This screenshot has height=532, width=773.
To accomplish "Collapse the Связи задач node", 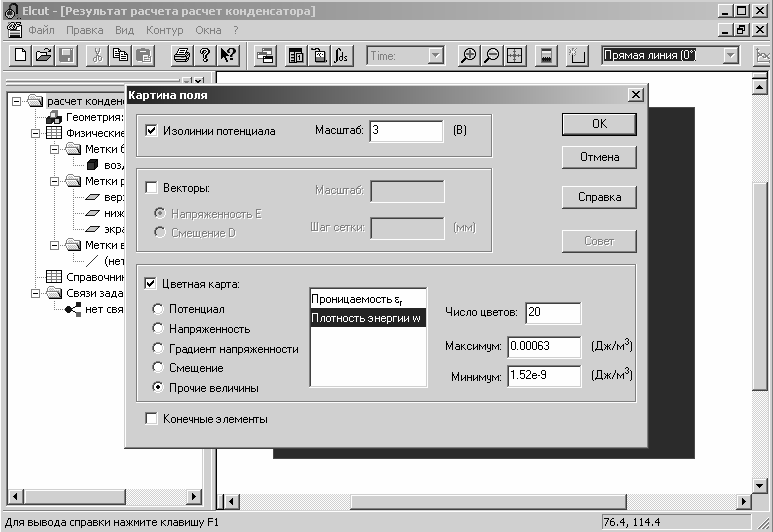I will (x=35, y=293).
